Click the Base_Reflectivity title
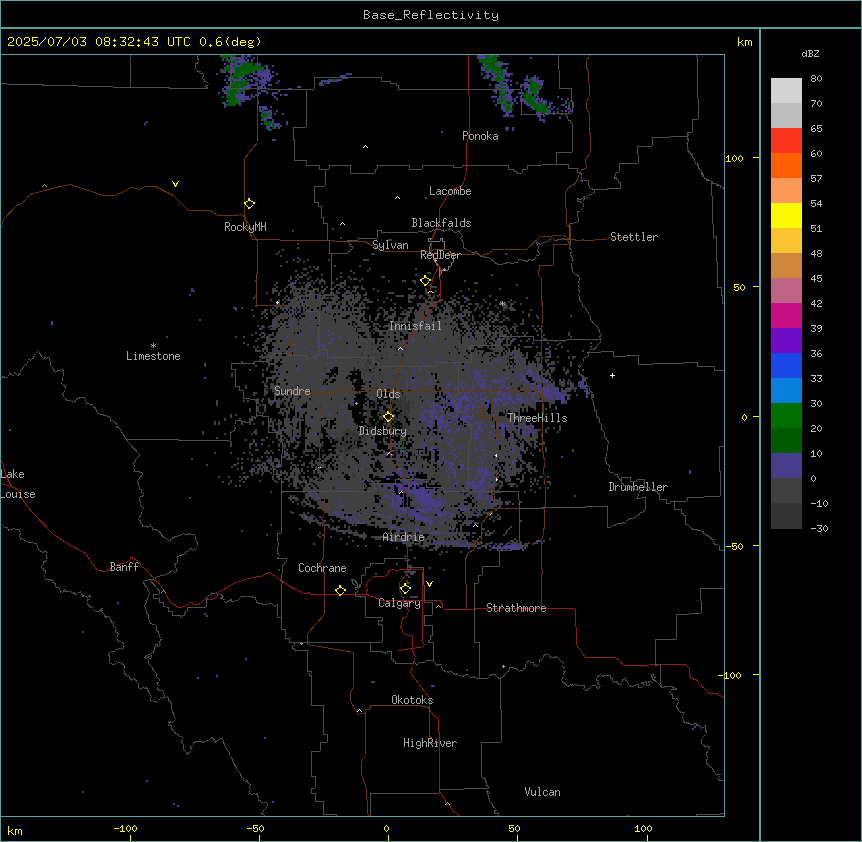The height and width of the screenshot is (842, 862). coord(431,15)
